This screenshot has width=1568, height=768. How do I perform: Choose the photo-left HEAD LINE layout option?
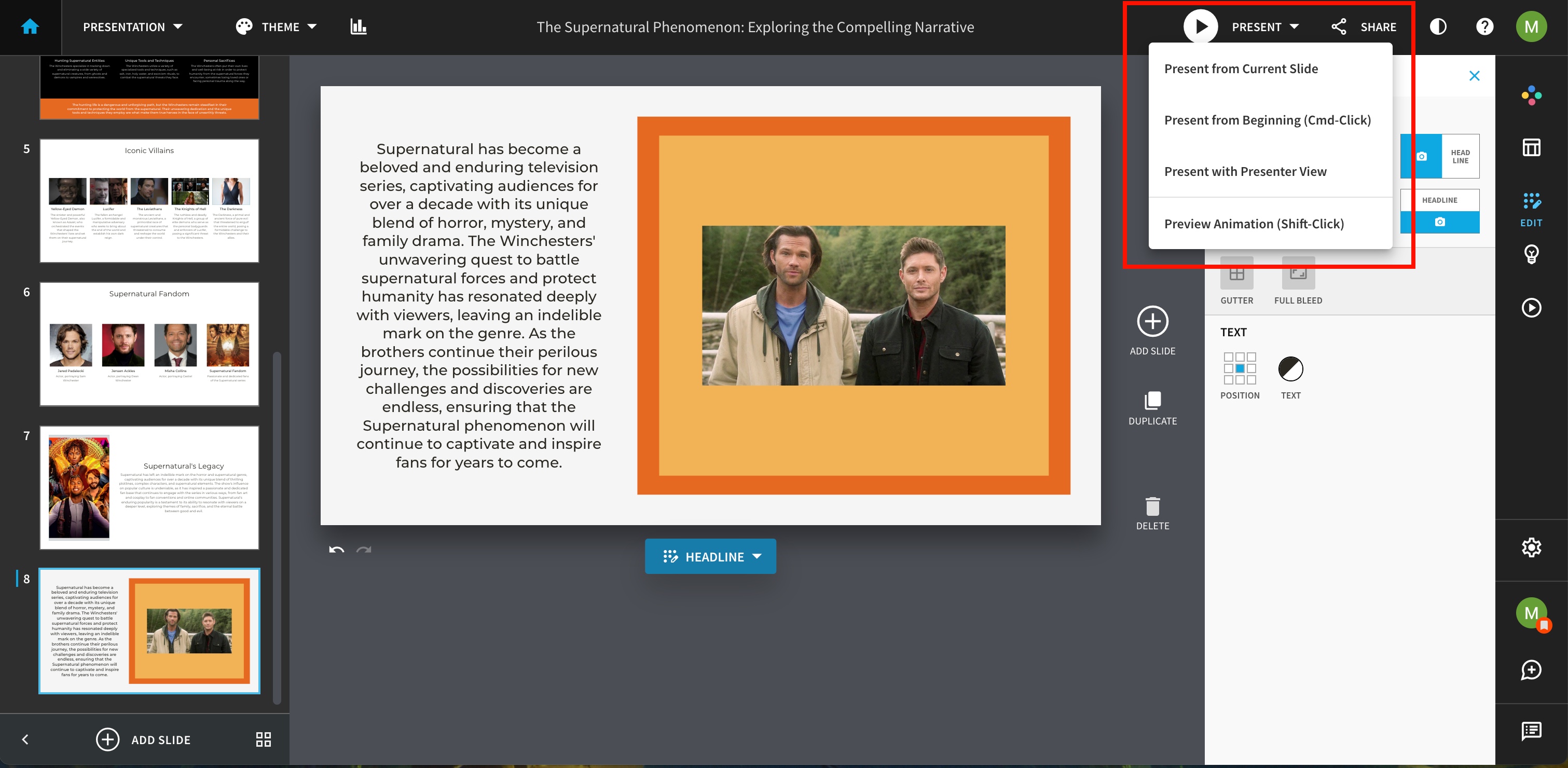coord(1439,156)
